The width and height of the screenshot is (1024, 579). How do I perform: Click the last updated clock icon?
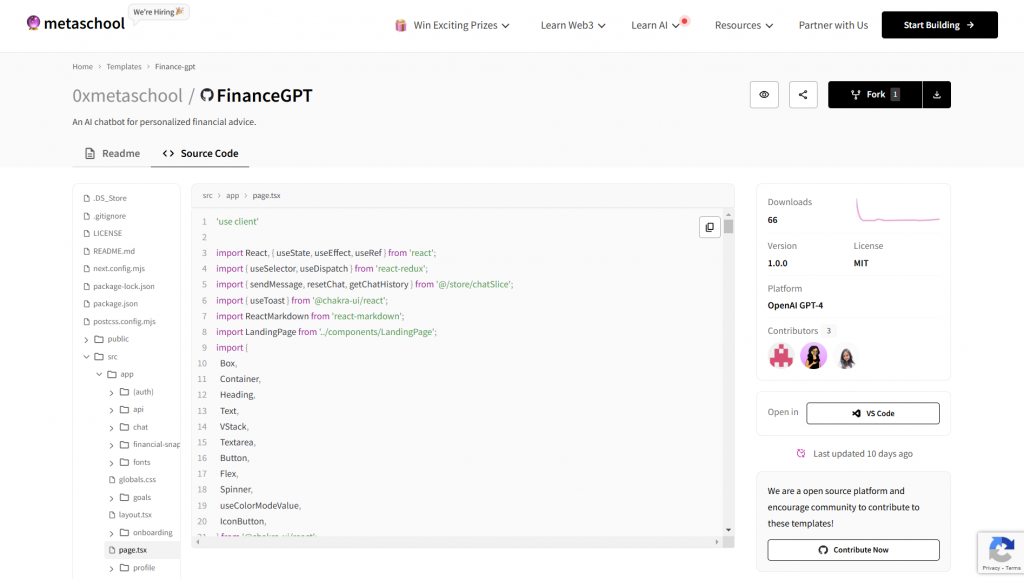(801, 453)
